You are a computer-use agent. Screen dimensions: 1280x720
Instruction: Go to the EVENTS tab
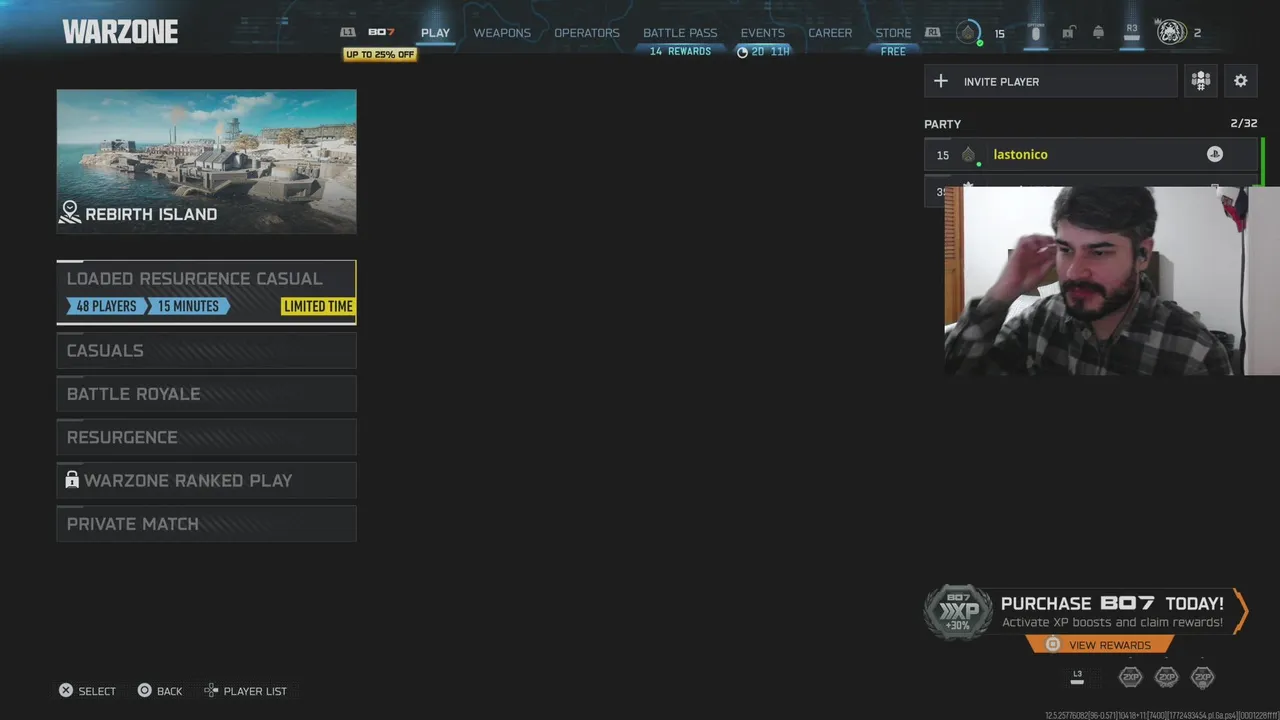coord(763,33)
